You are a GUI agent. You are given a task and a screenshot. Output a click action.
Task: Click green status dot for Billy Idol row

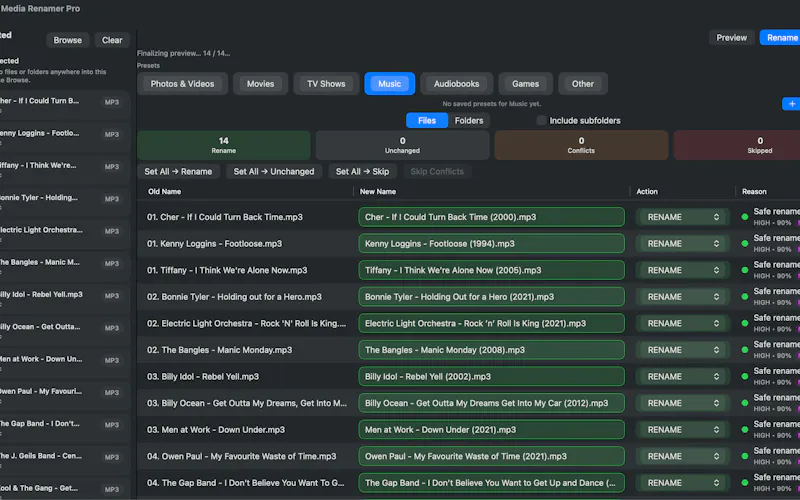coord(744,376)
